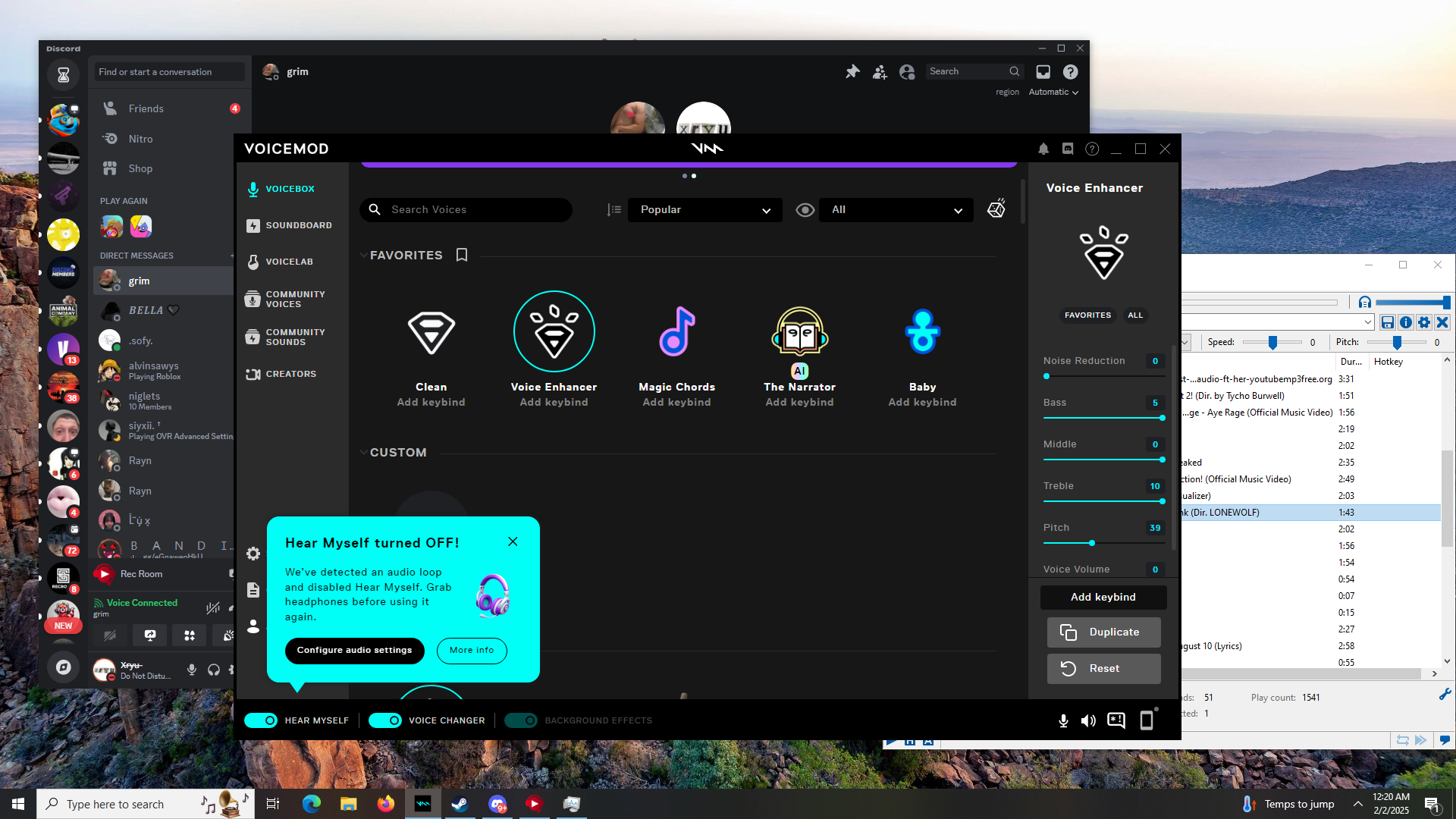The height and width of the screenshot is (819, 1456).
Task: Open the All filter dropdown
Action: (896, 210)
